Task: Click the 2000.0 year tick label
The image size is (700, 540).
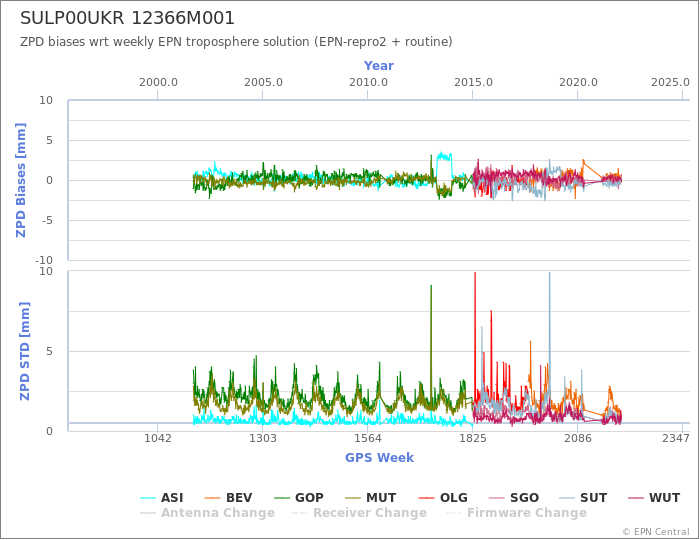Action: pos(158,83)
